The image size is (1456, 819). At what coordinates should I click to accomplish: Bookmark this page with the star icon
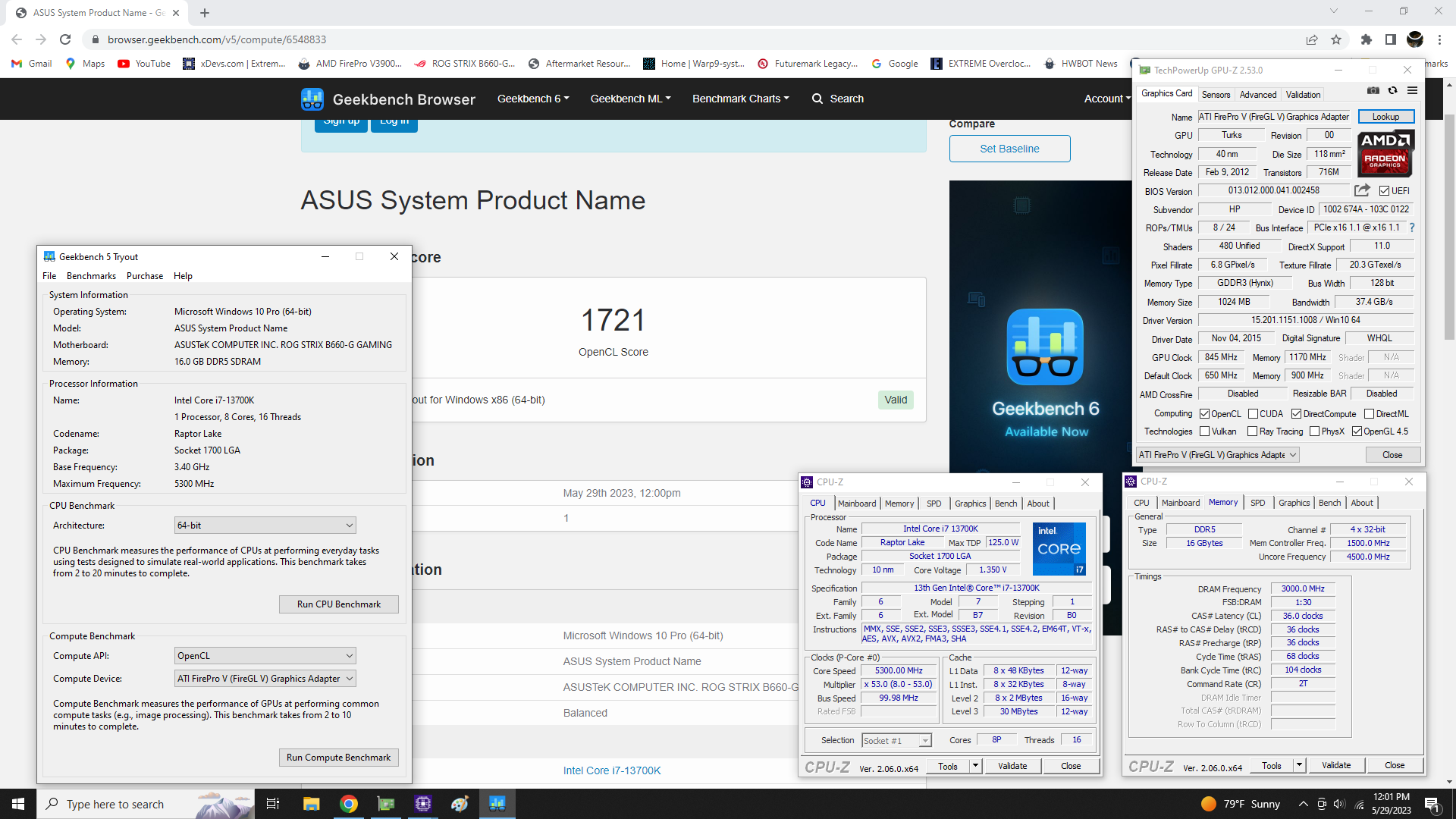click(1336, 39)
